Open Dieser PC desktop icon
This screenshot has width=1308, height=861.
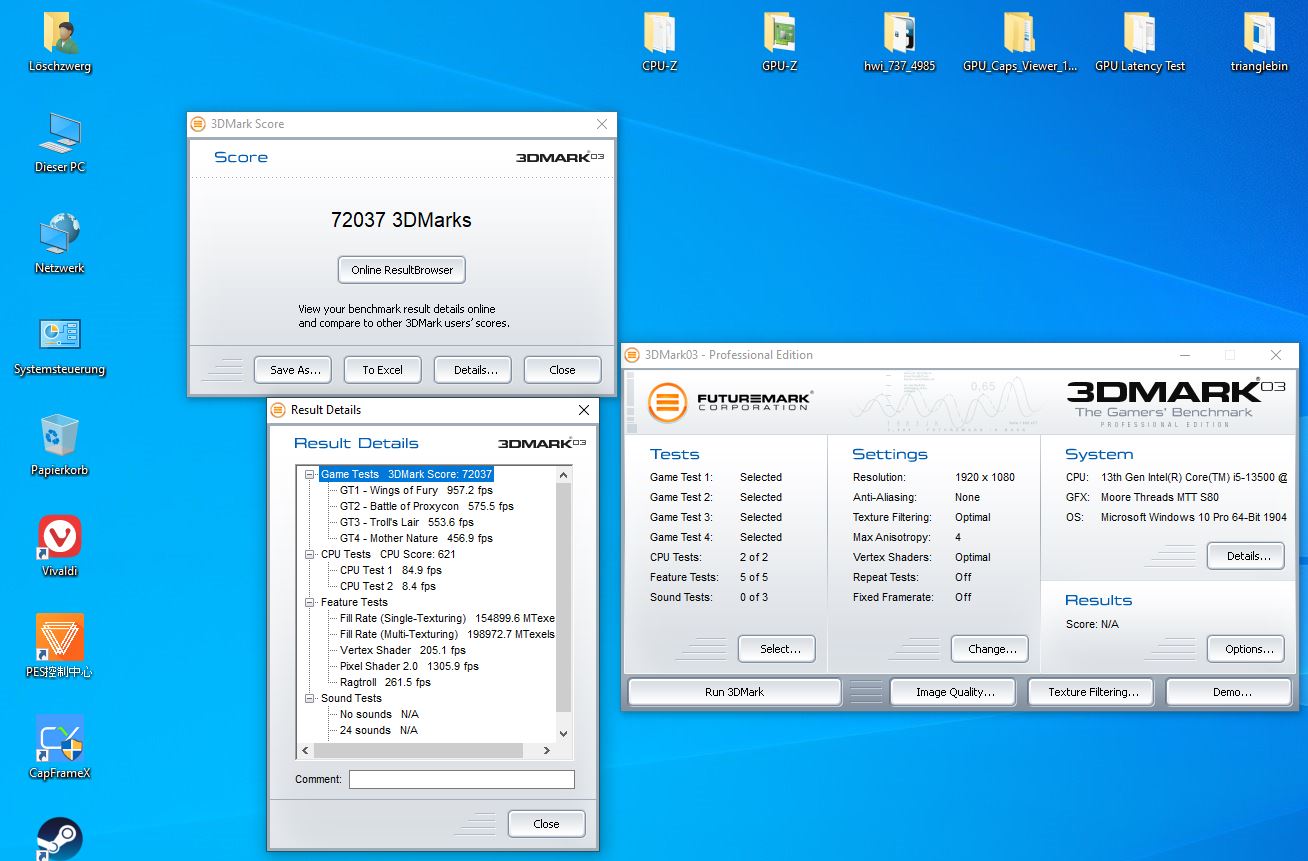tap(60, 143)
